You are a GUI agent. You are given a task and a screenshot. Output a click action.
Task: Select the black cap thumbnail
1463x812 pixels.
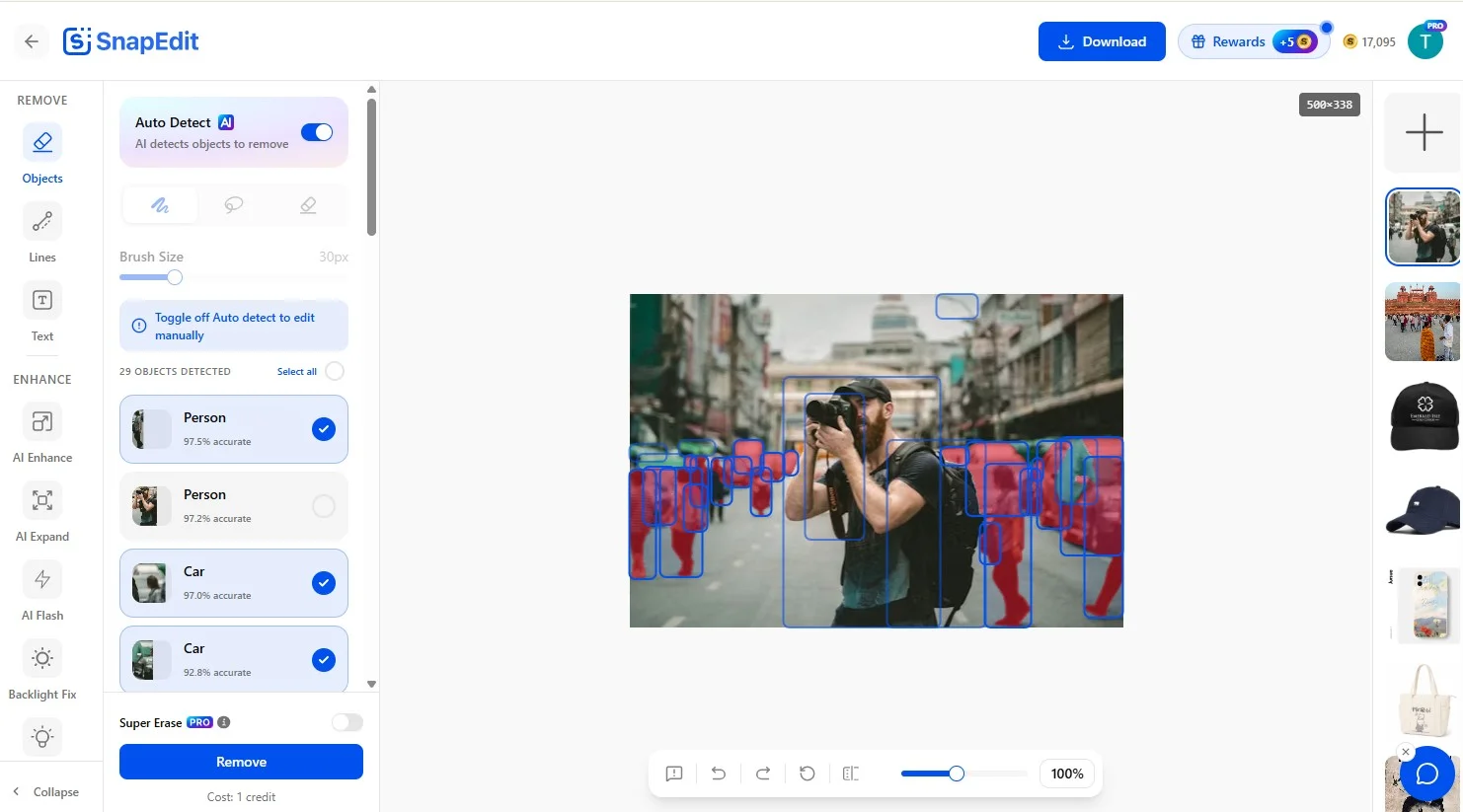[1423, 416]
